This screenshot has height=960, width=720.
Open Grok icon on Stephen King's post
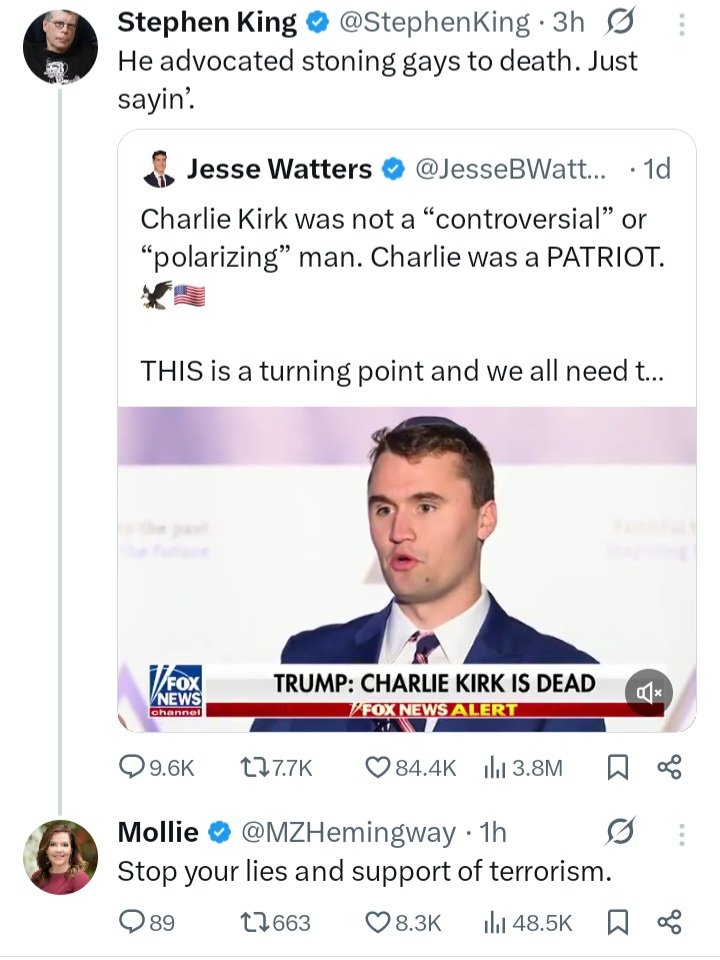(621, 22)
